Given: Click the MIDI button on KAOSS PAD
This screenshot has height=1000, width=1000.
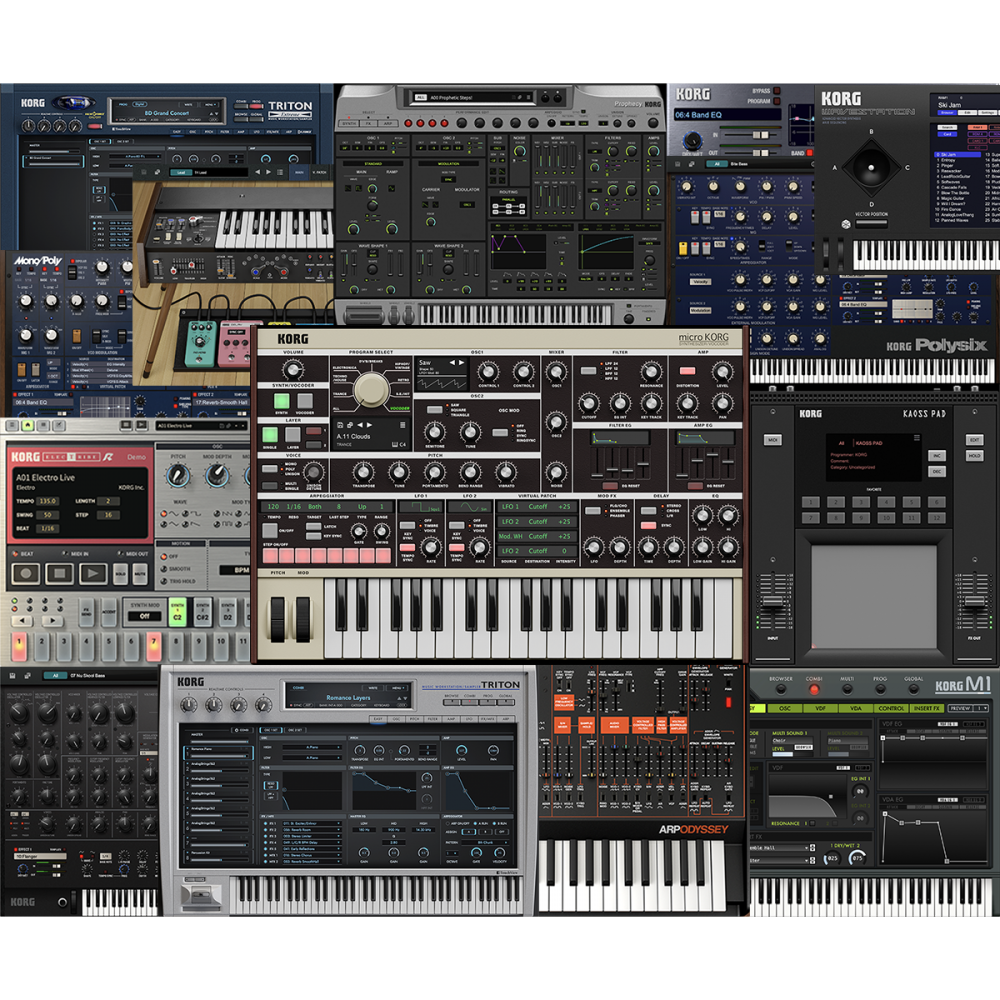Looking at the screenshot, I should click(772, 440).
